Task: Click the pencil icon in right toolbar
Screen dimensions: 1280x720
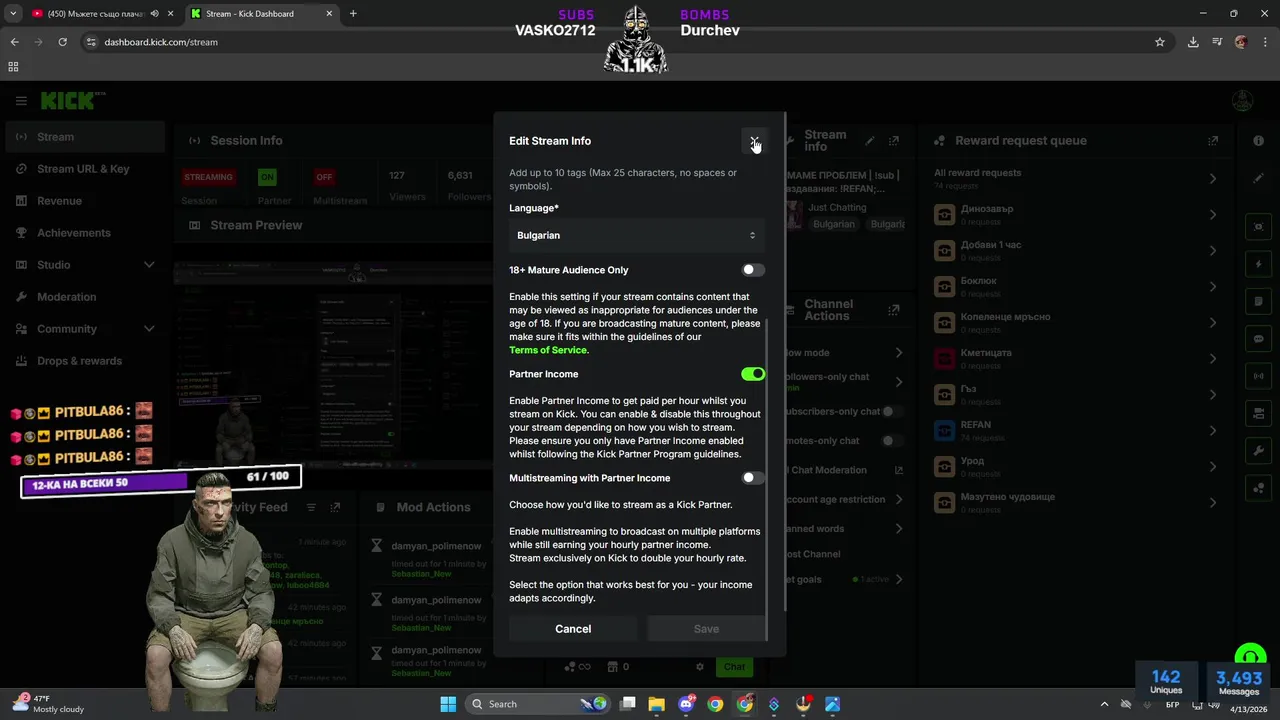Action: [1258, 179]
